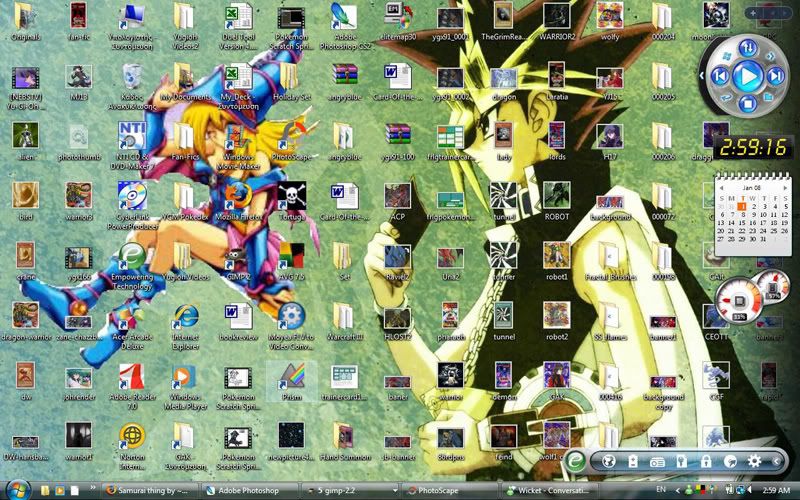
Task: Open the gimp-2.2 taskbar group dropdown arrow
Action: coord(395,491)
